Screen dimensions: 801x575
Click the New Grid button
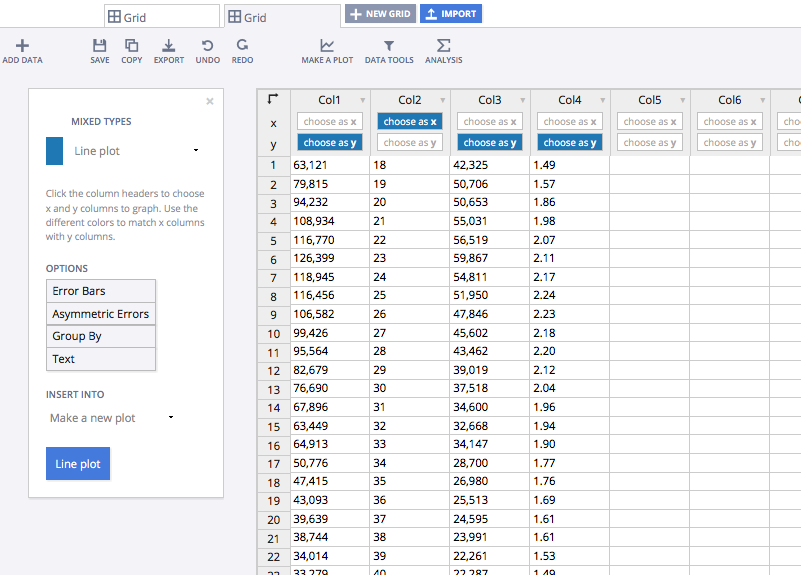(380, 14)
